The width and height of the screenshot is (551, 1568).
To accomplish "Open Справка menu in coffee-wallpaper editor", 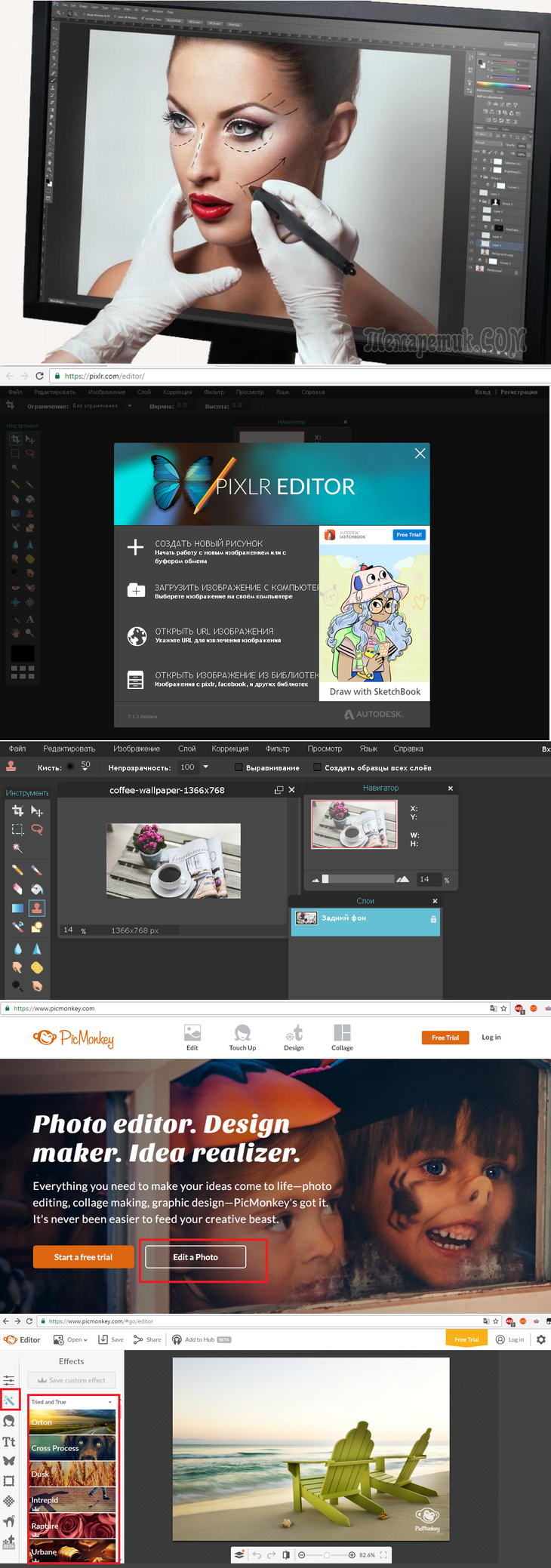I will (x=408, y=749).
